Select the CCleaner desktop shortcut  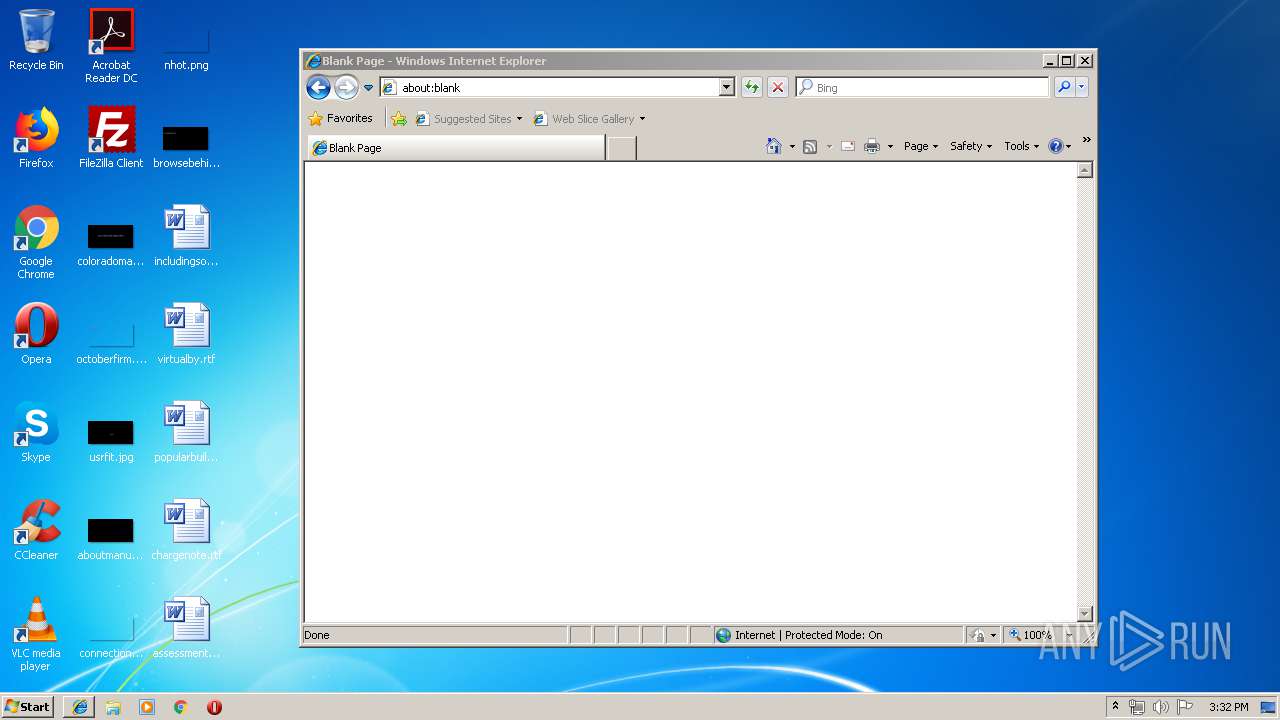coord(36,530)
